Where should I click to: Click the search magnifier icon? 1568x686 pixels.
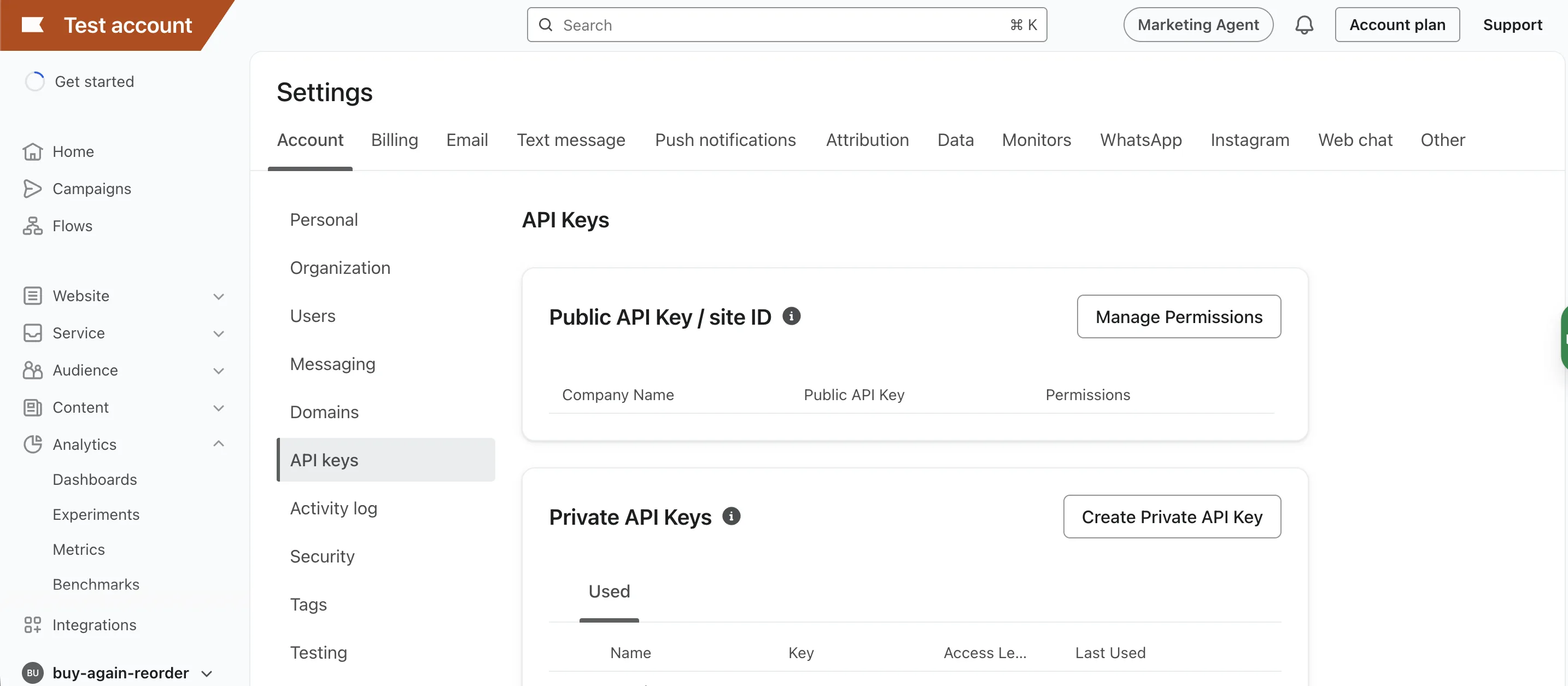(546, 25)
